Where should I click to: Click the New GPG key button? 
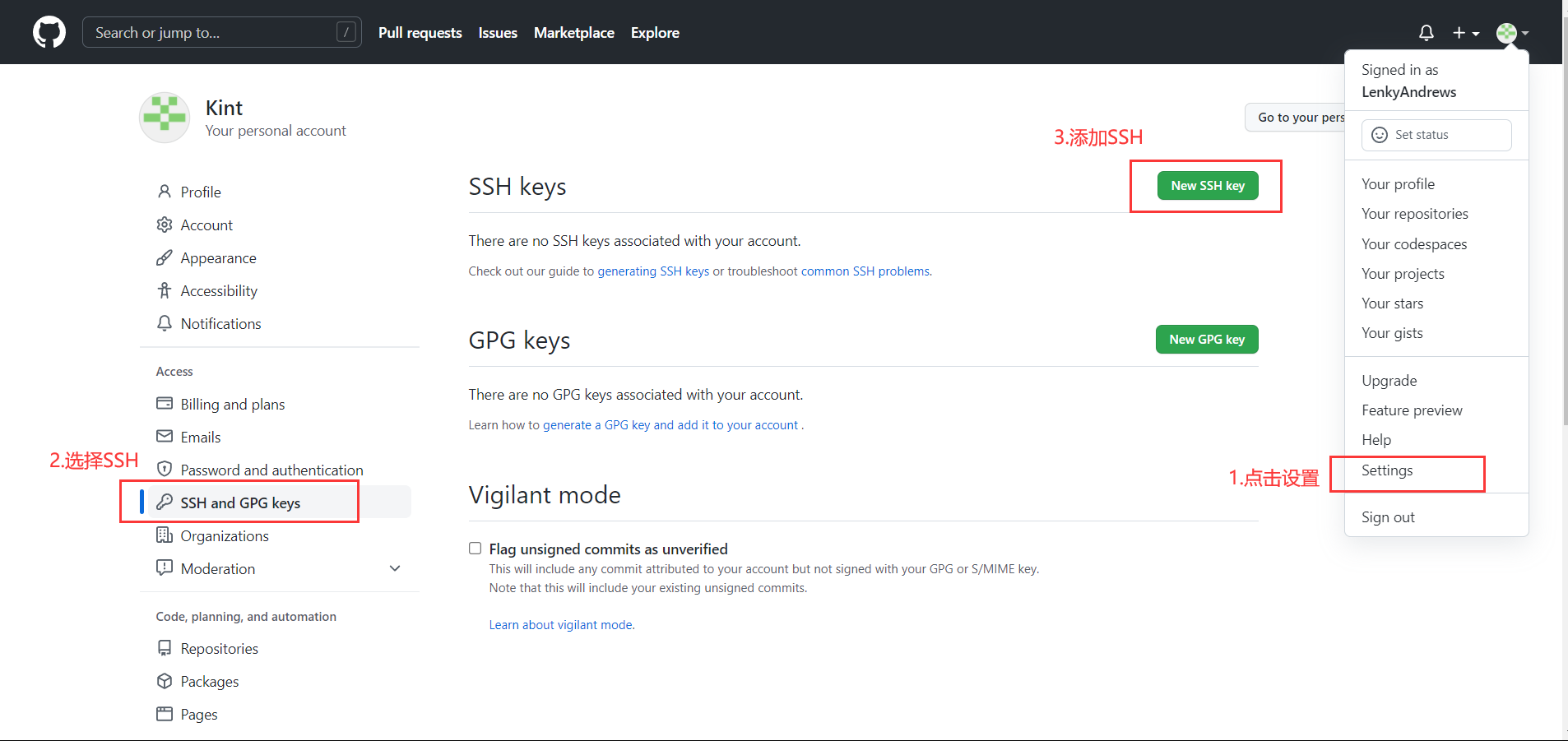click(1207, 340)
